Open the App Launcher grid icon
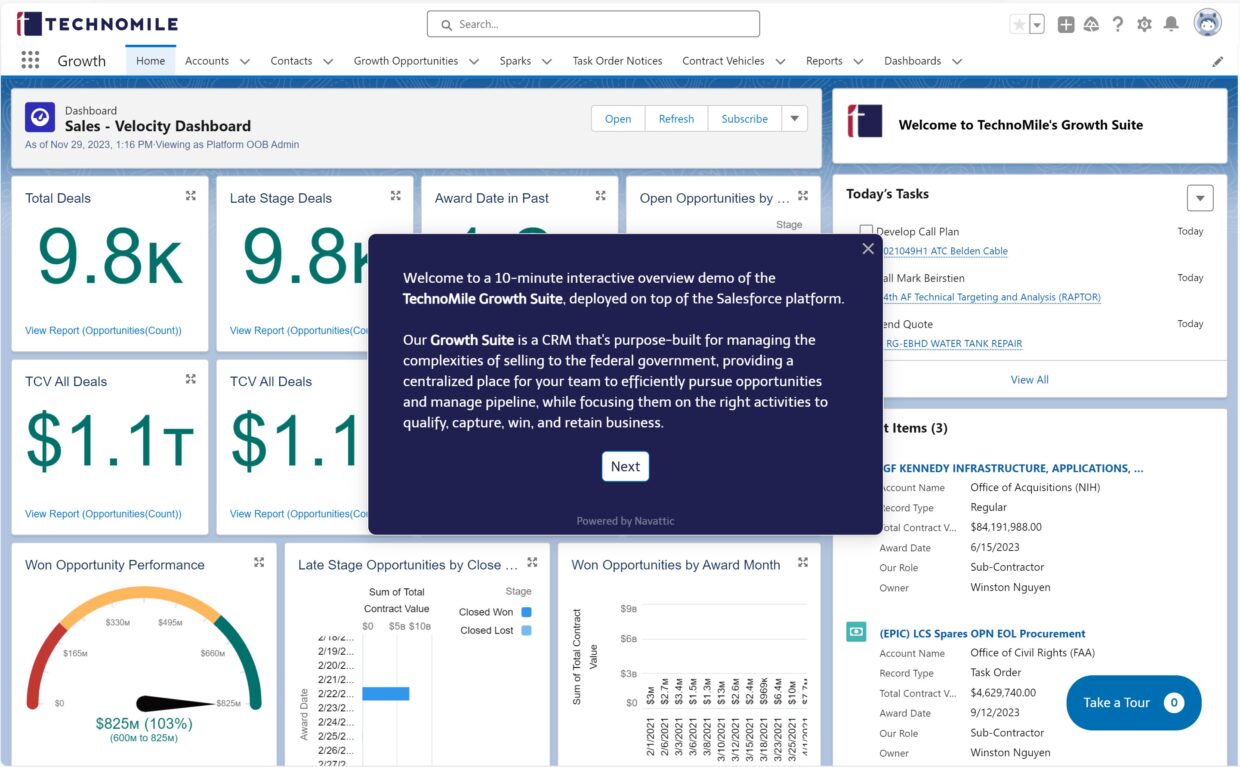The width and height of the screenshot is (1240, 767). tap(30, 60)
